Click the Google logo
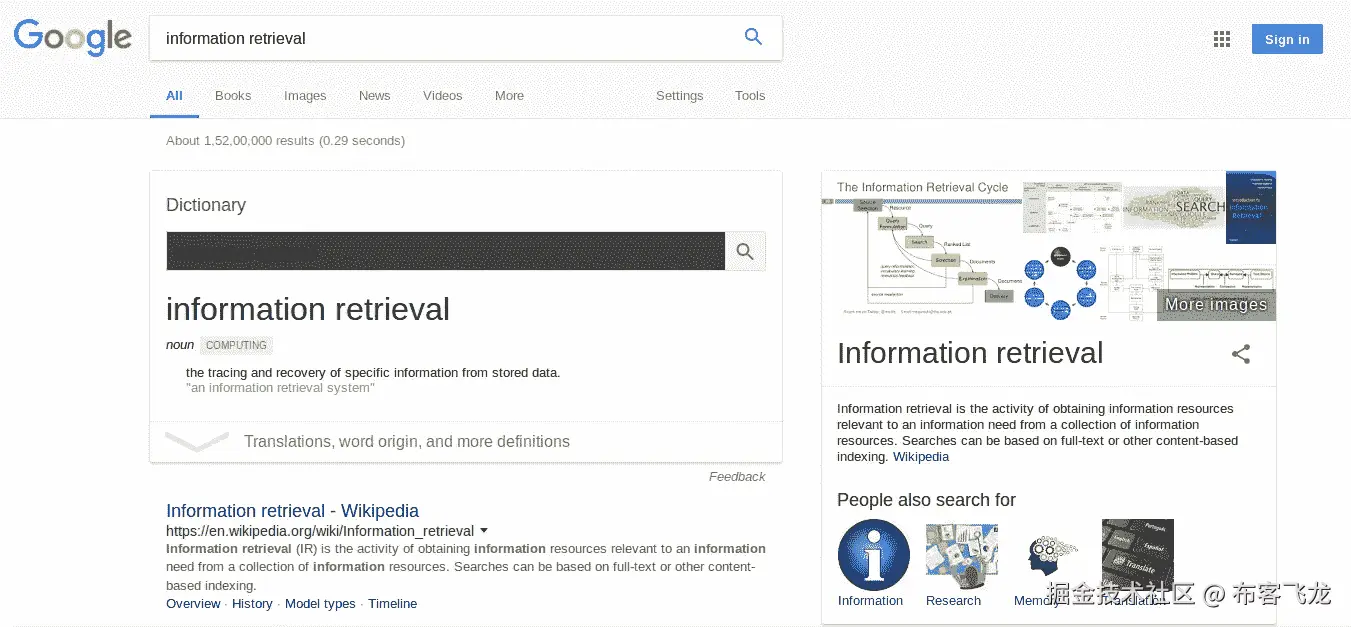 73,37
